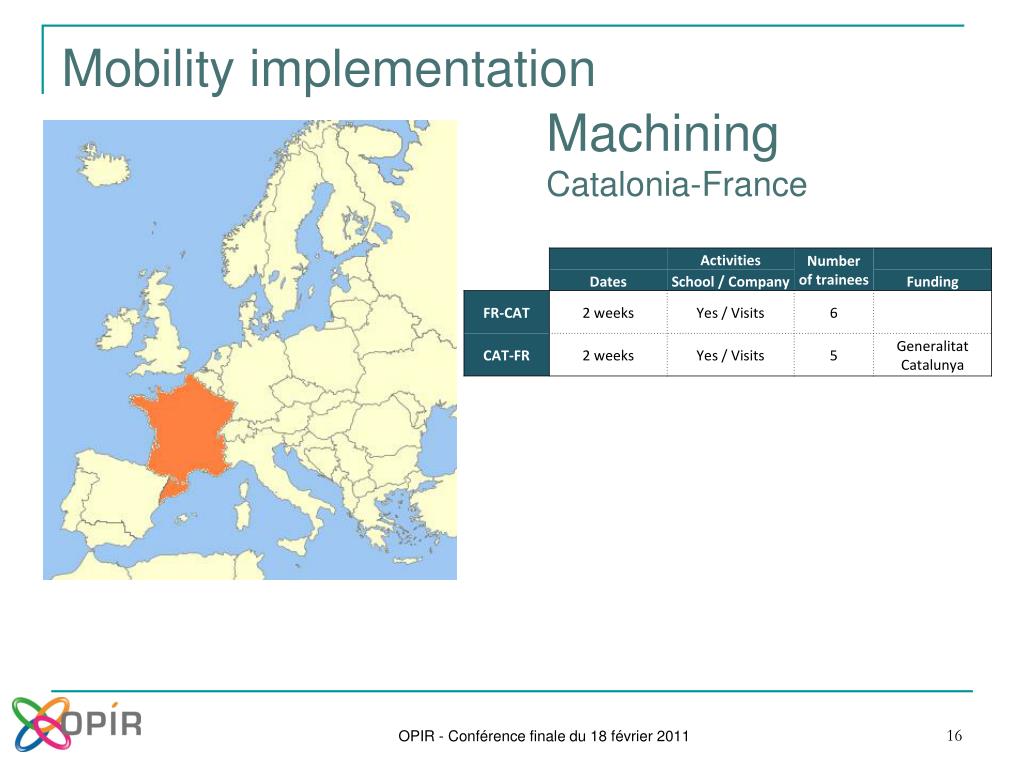Select the "Activities" header cell
This screenshot has height=768, width=1024.
(730, 260)
